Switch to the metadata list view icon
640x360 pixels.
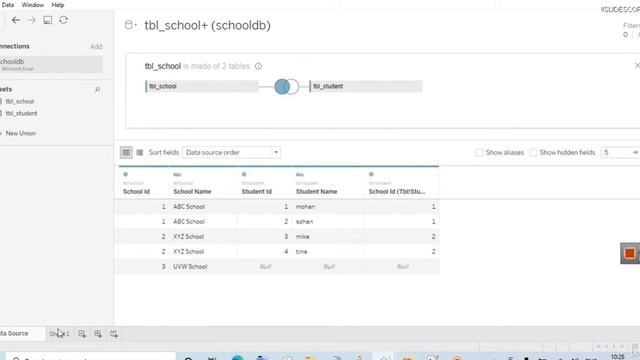coord(140,153)
